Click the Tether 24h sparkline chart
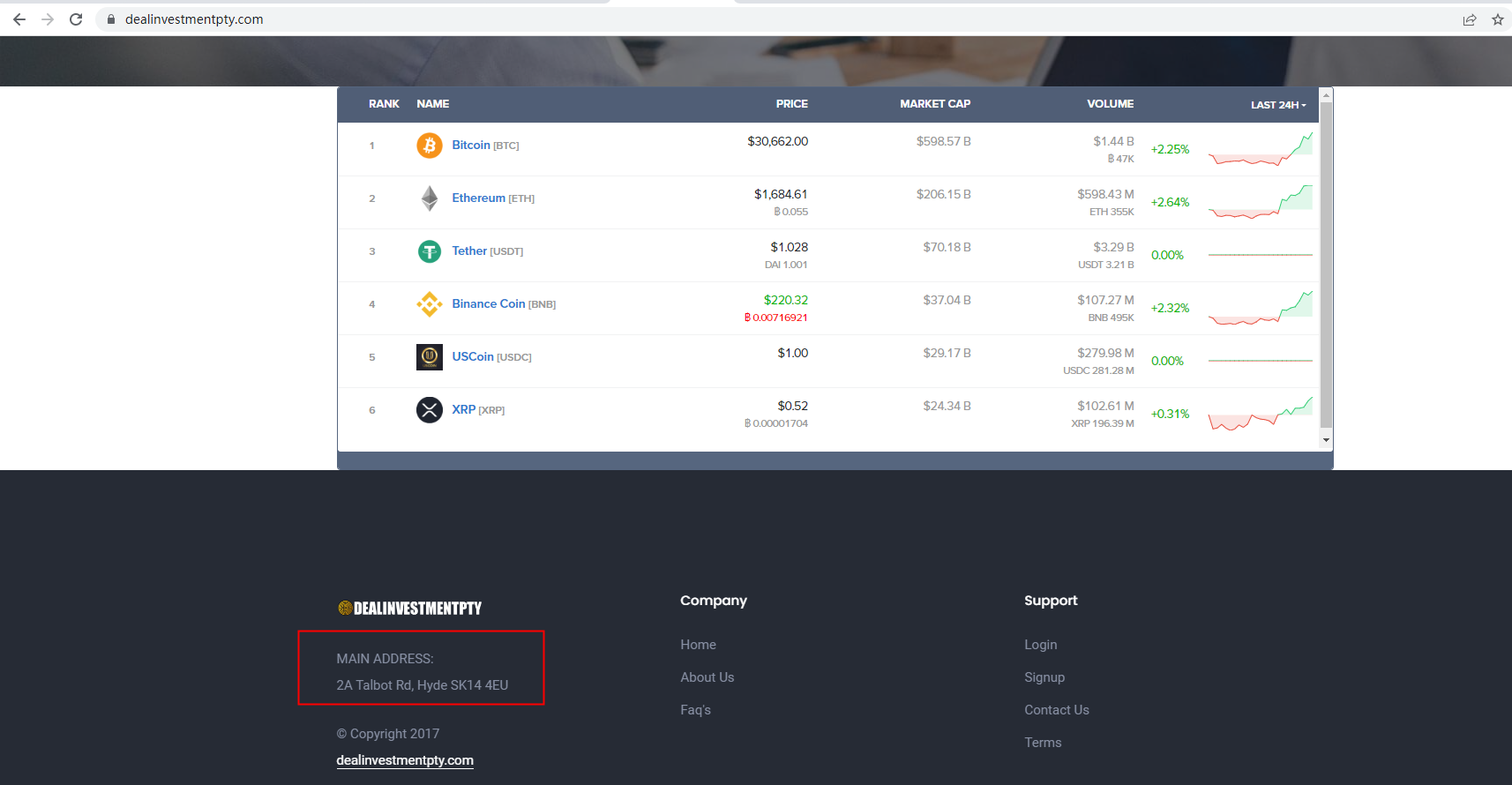The width and height of the screenshot is (1512, 785). pos(1261,255)
